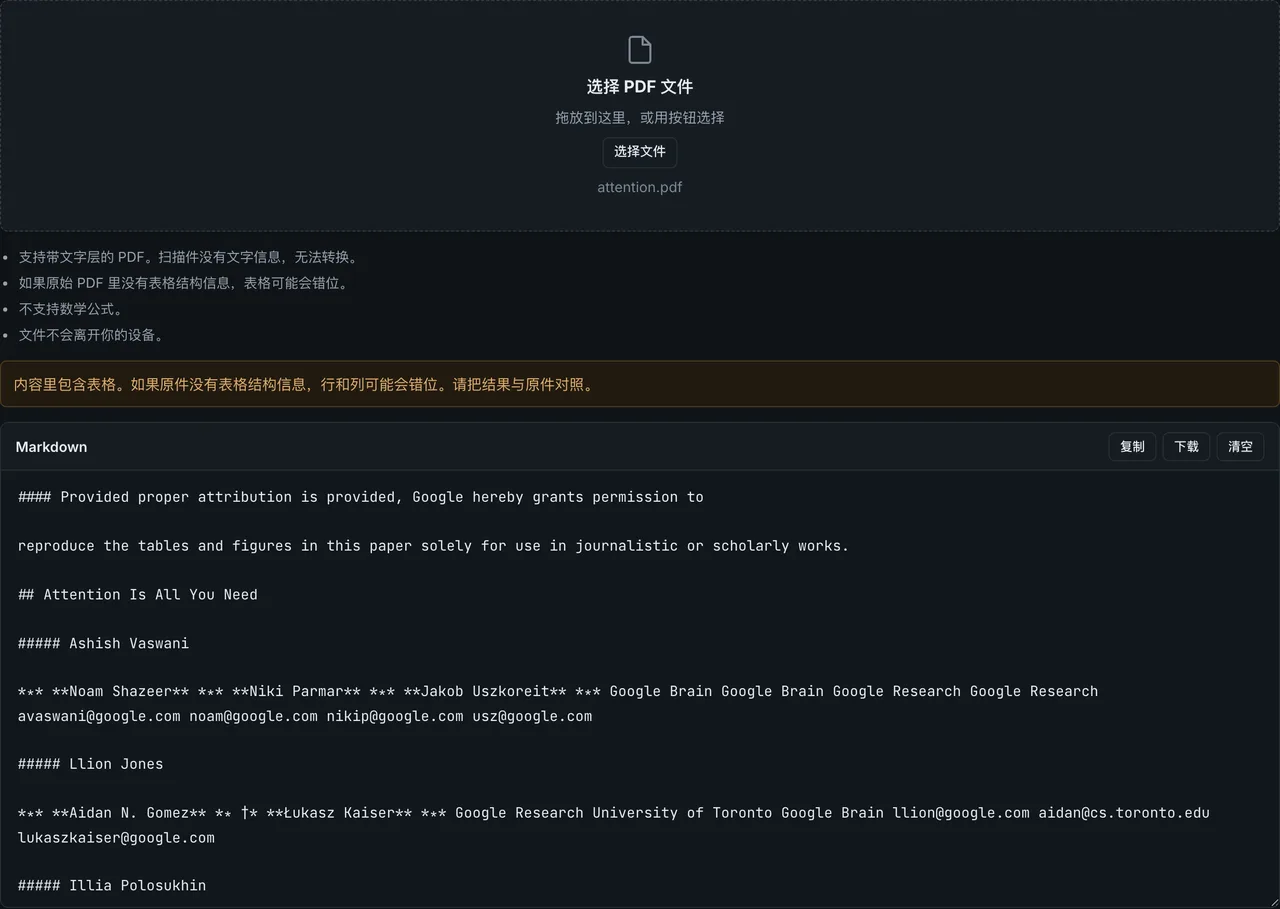
Task: Click the yellow table warning banner
Action: pyautogui.click(x=640, y=384)
